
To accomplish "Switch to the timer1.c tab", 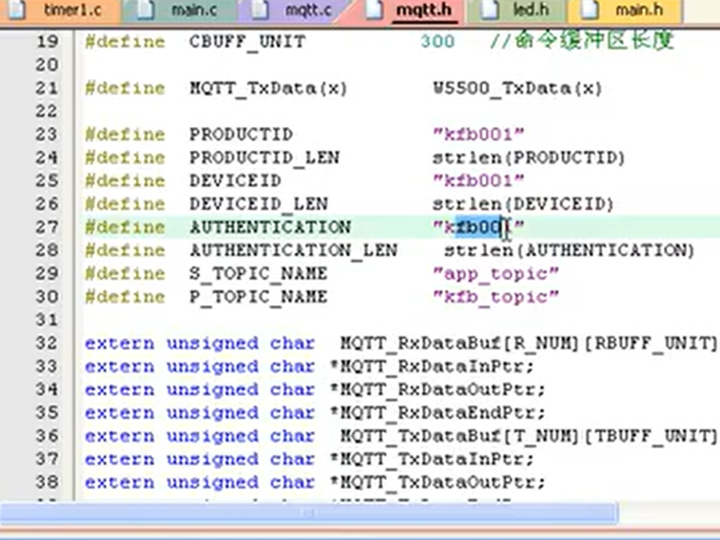I will [72, 11].
